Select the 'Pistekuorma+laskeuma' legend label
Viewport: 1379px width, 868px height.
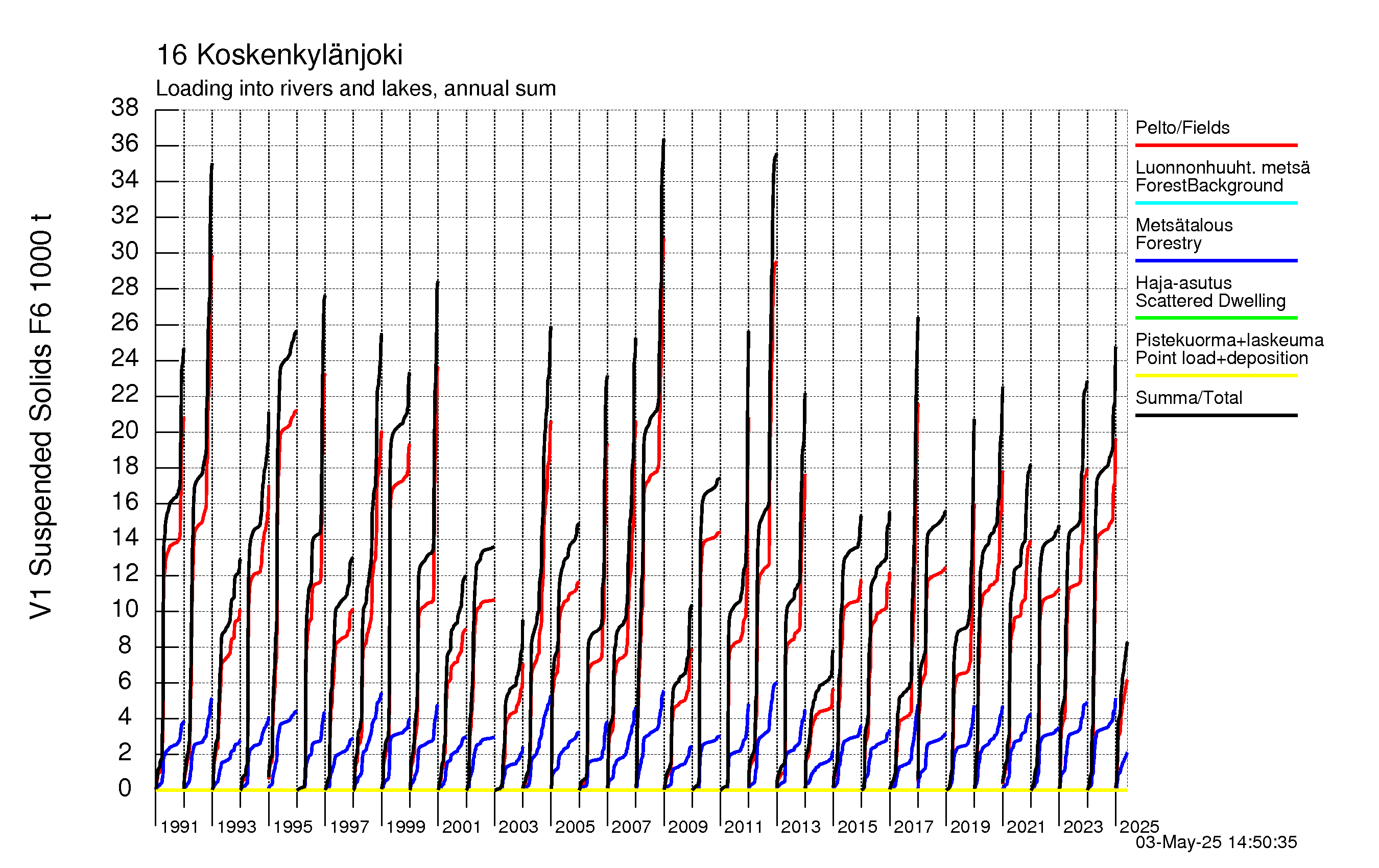(x=1229, y=340)
